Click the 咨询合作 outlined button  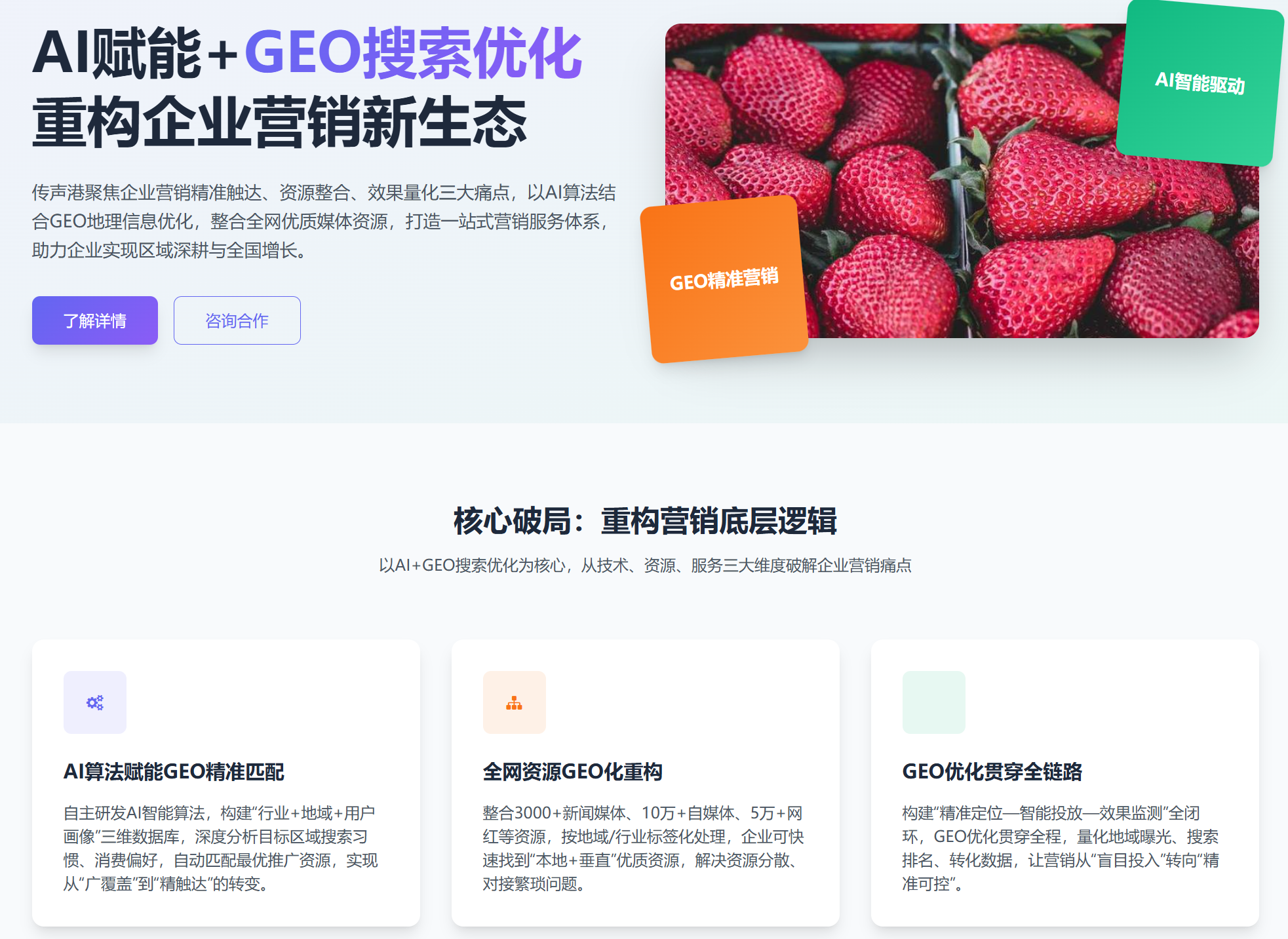[x=237, y=320]
